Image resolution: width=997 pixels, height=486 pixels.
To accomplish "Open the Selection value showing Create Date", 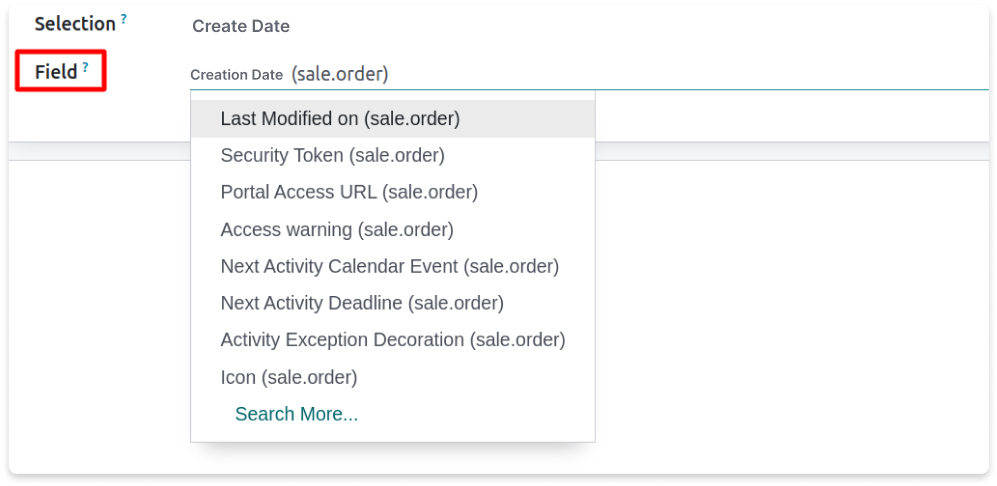I will tap(241, 26).
